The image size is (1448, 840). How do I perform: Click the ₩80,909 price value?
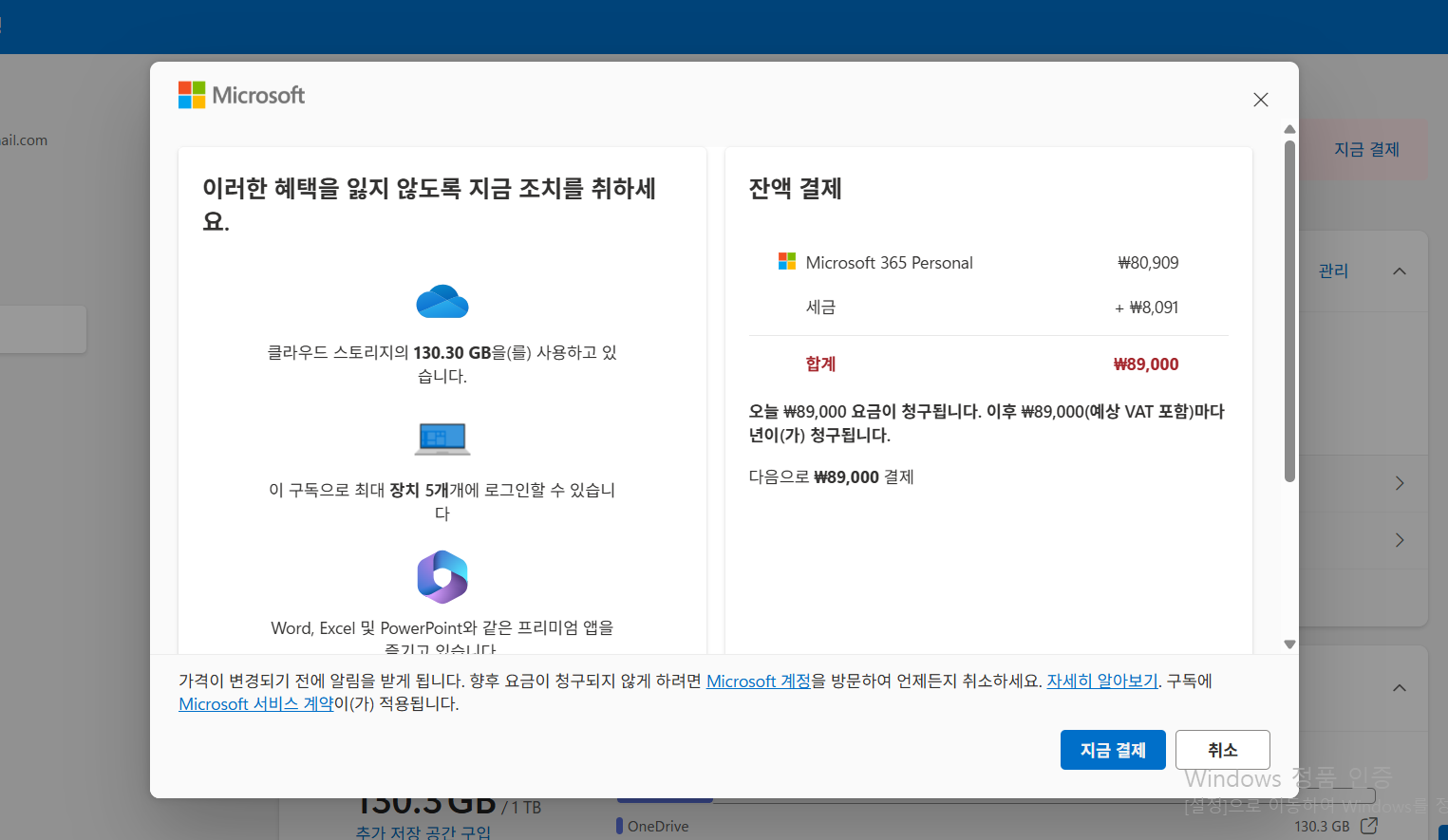pos(1148,263)
